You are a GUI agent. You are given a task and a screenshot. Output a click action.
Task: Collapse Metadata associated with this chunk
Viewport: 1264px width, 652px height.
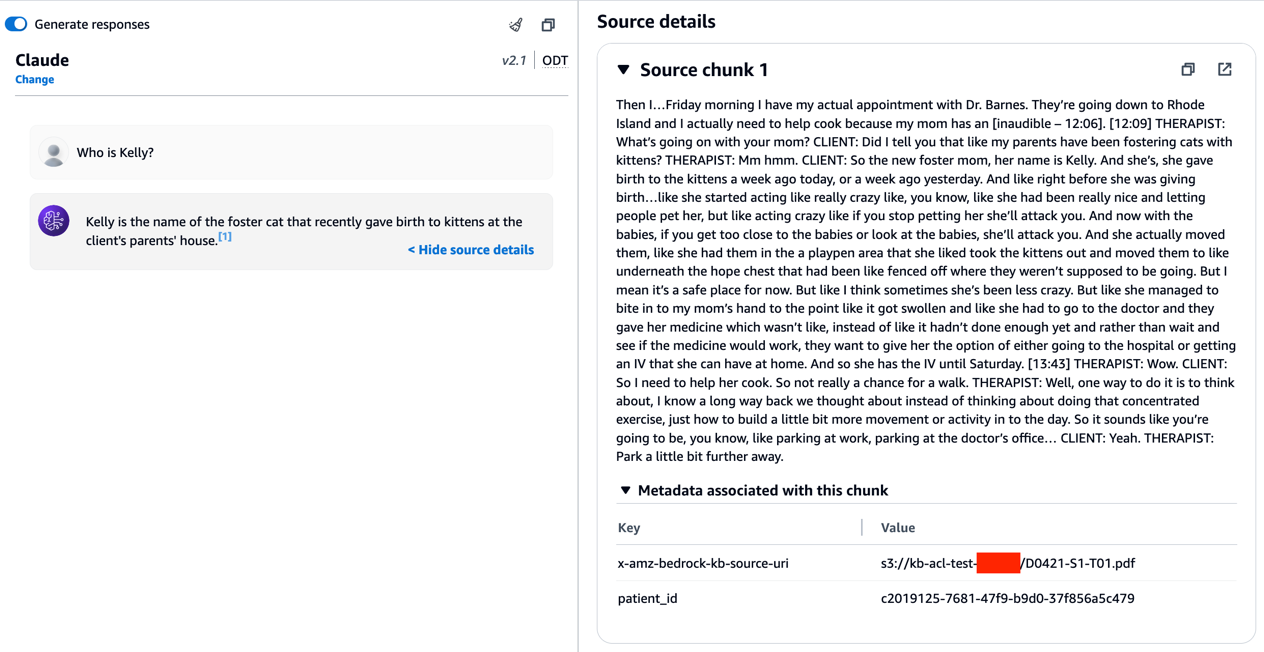click(x=626, y=491)
